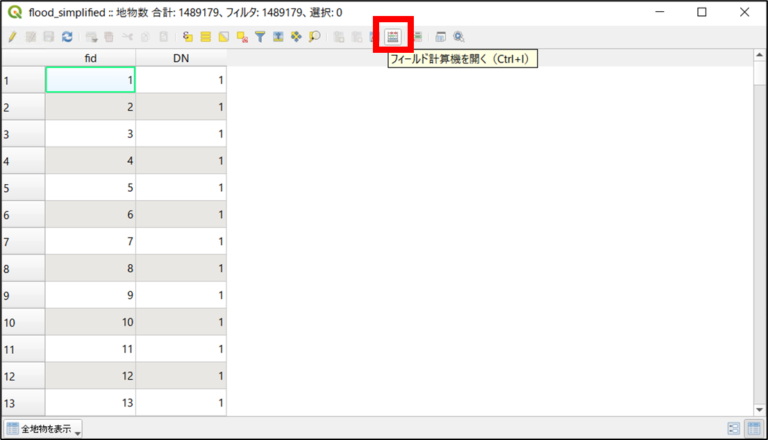Open the funnel filter features tool
The width and height of the screenshot is (768, 440).
pyautogui.click(x=260, y=37)
